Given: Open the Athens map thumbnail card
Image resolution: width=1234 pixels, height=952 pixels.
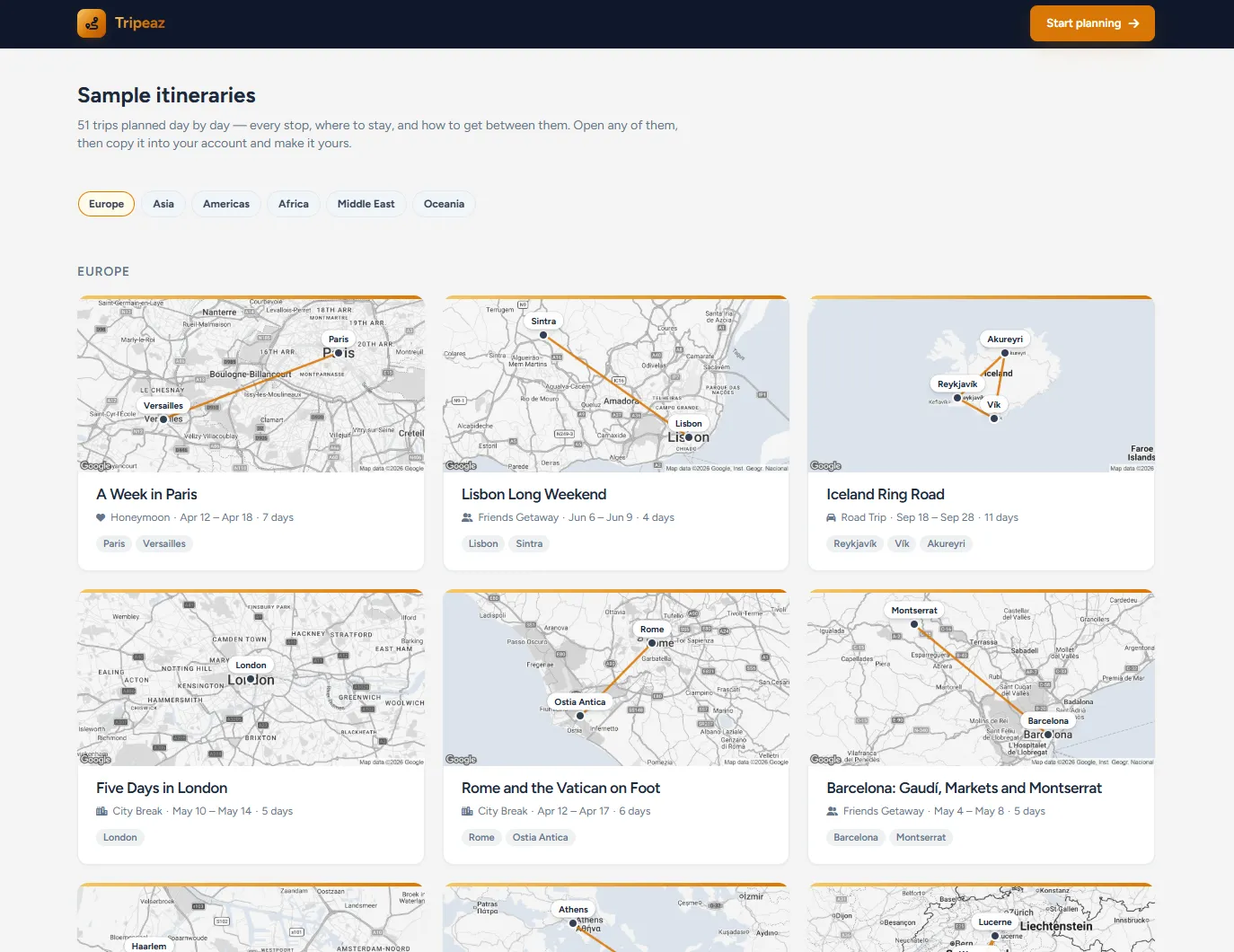Looking at the screenshot, I should point(616,919).
